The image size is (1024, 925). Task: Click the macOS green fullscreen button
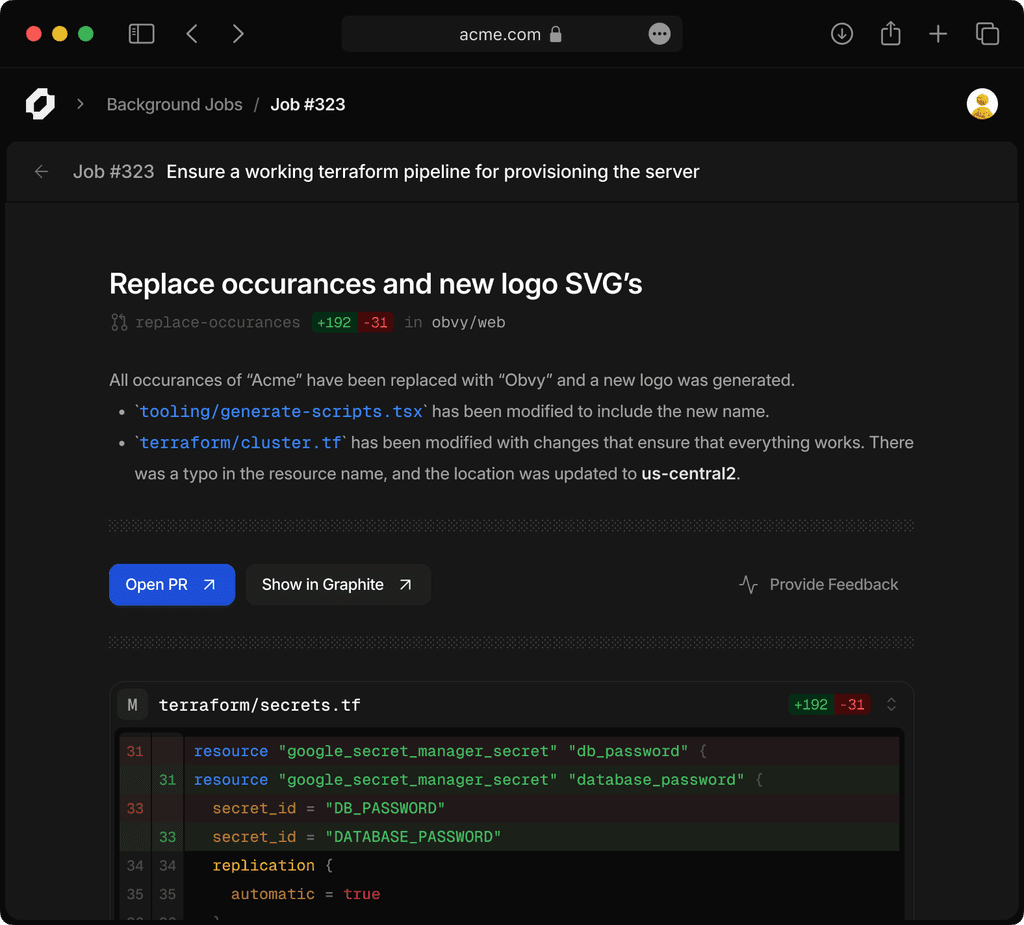(x=86, y=34)
